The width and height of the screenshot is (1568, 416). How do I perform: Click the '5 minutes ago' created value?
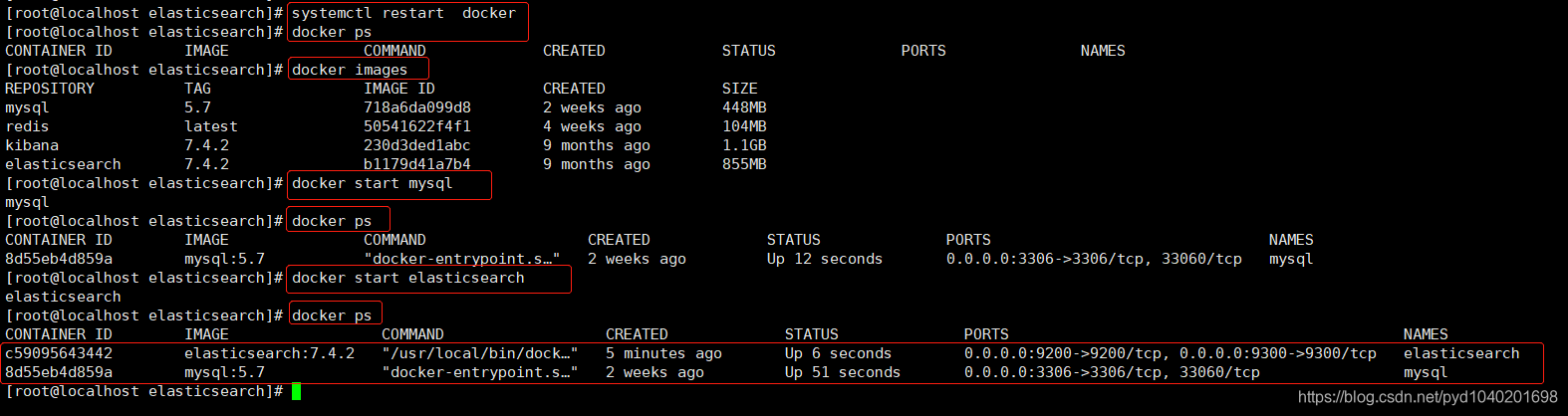point(663,353)
